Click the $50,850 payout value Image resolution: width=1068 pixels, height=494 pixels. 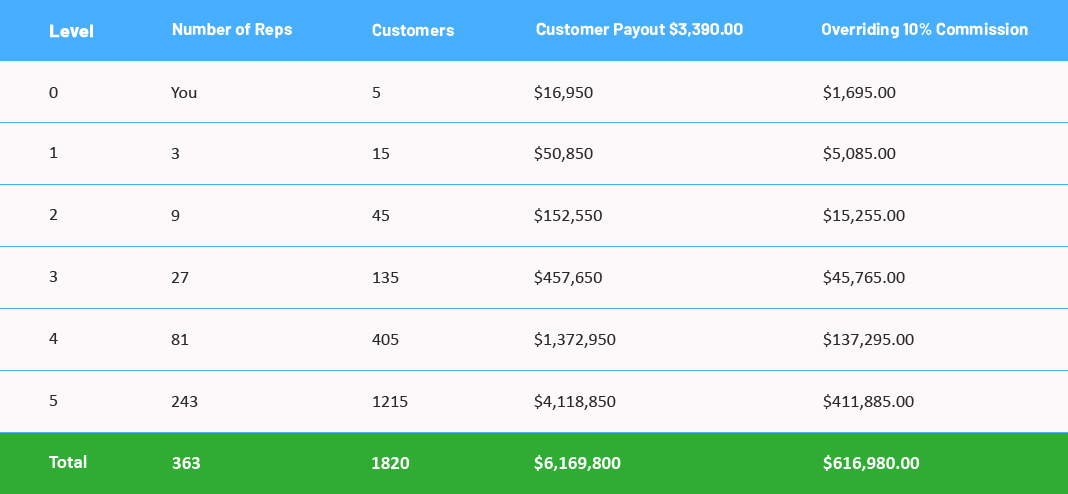point(563,154)
